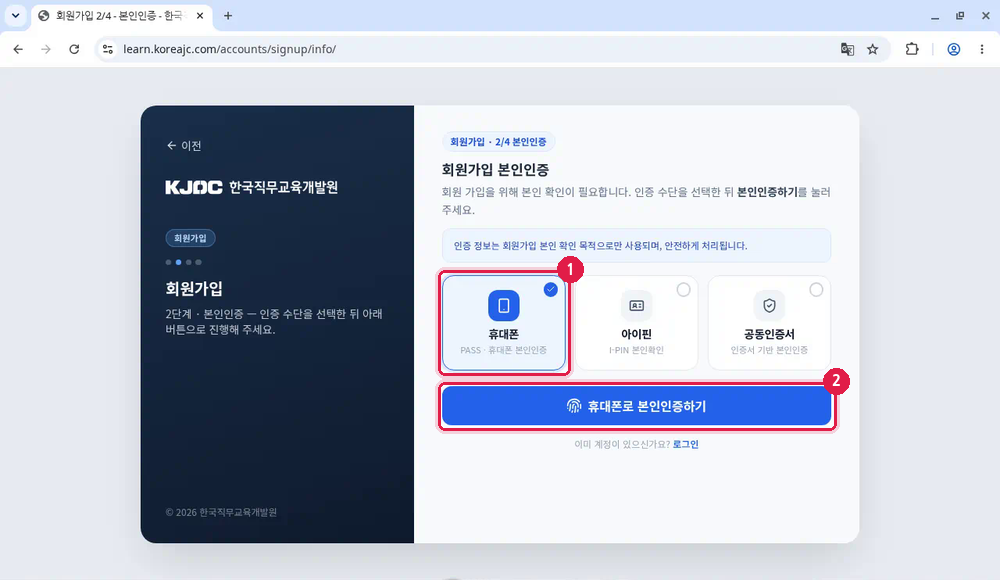Open the Chrome profile avatar
Screen dimensions: 1000x580
(953, 49)
